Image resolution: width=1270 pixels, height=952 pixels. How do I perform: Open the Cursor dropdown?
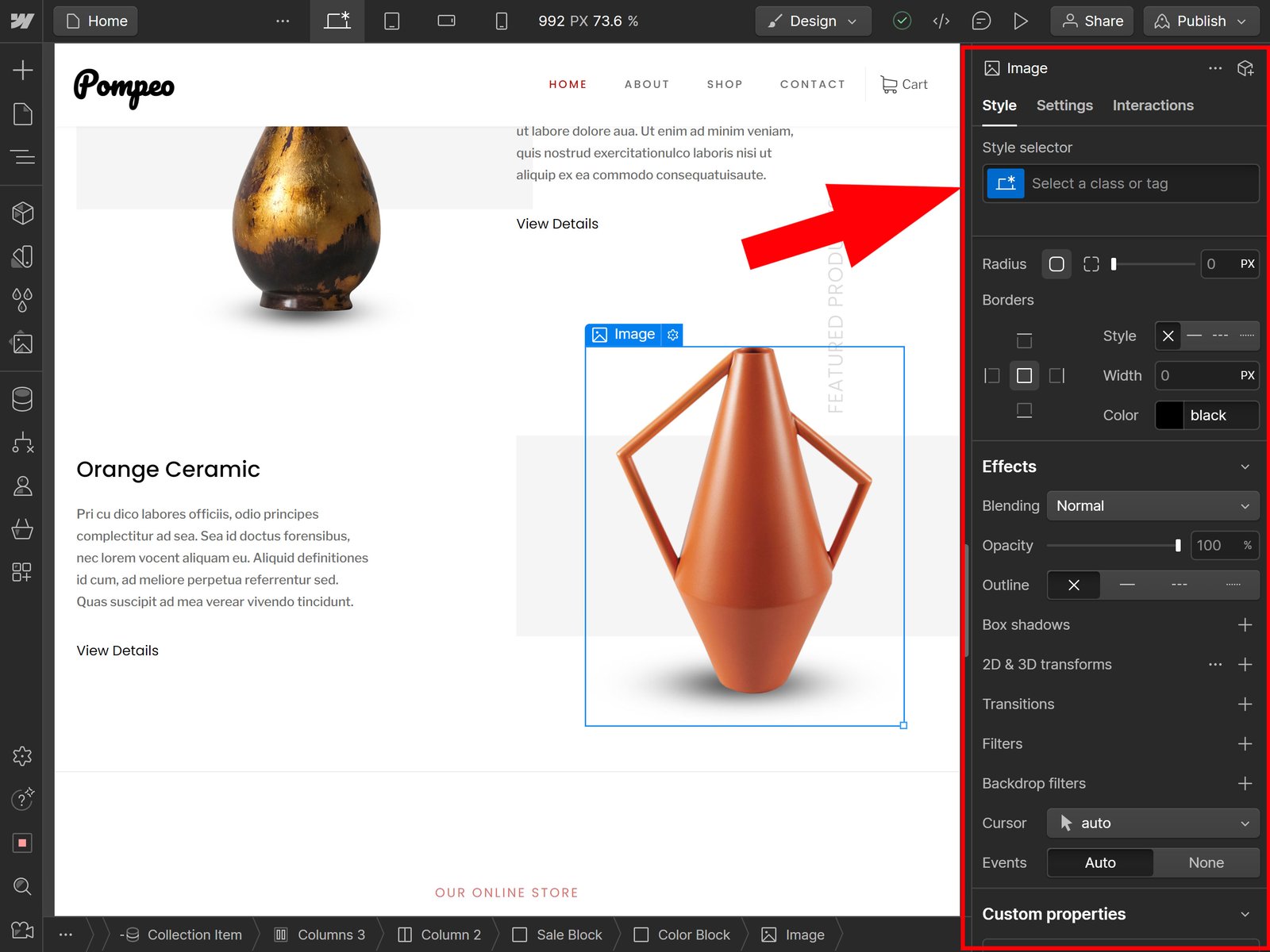[1153, 823]
